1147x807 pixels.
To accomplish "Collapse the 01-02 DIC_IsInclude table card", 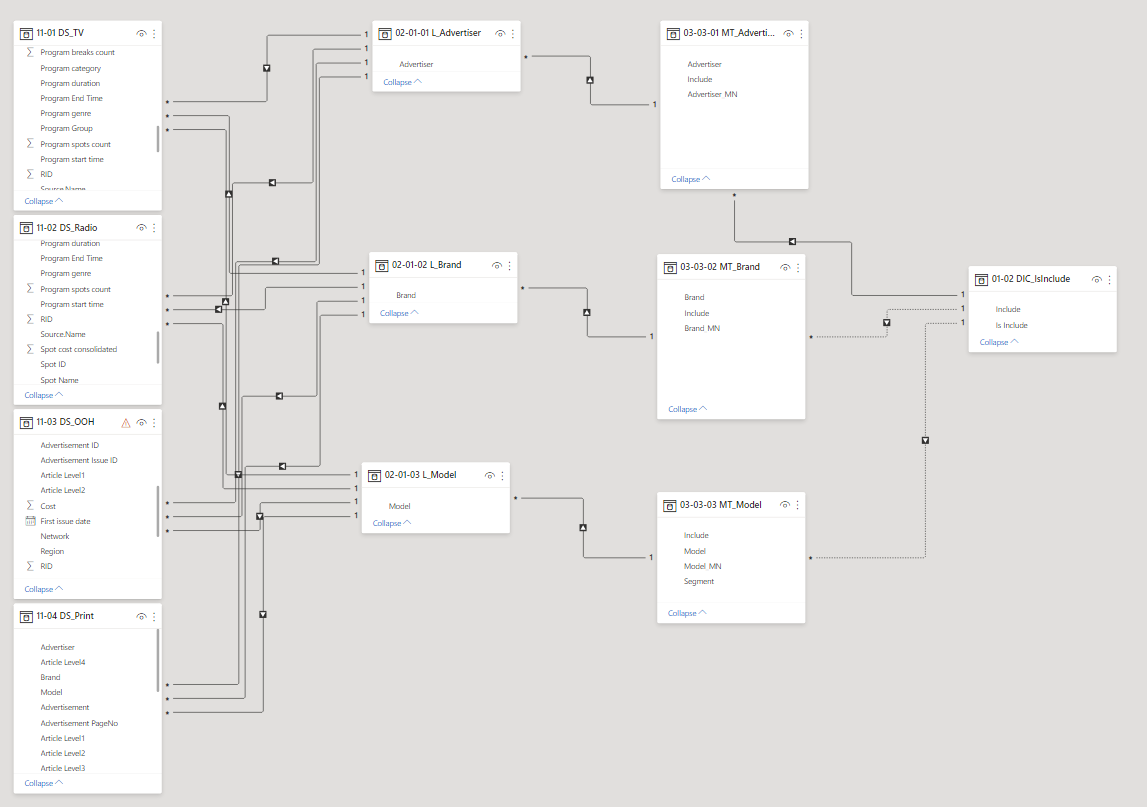I will [x=999, y=342].
